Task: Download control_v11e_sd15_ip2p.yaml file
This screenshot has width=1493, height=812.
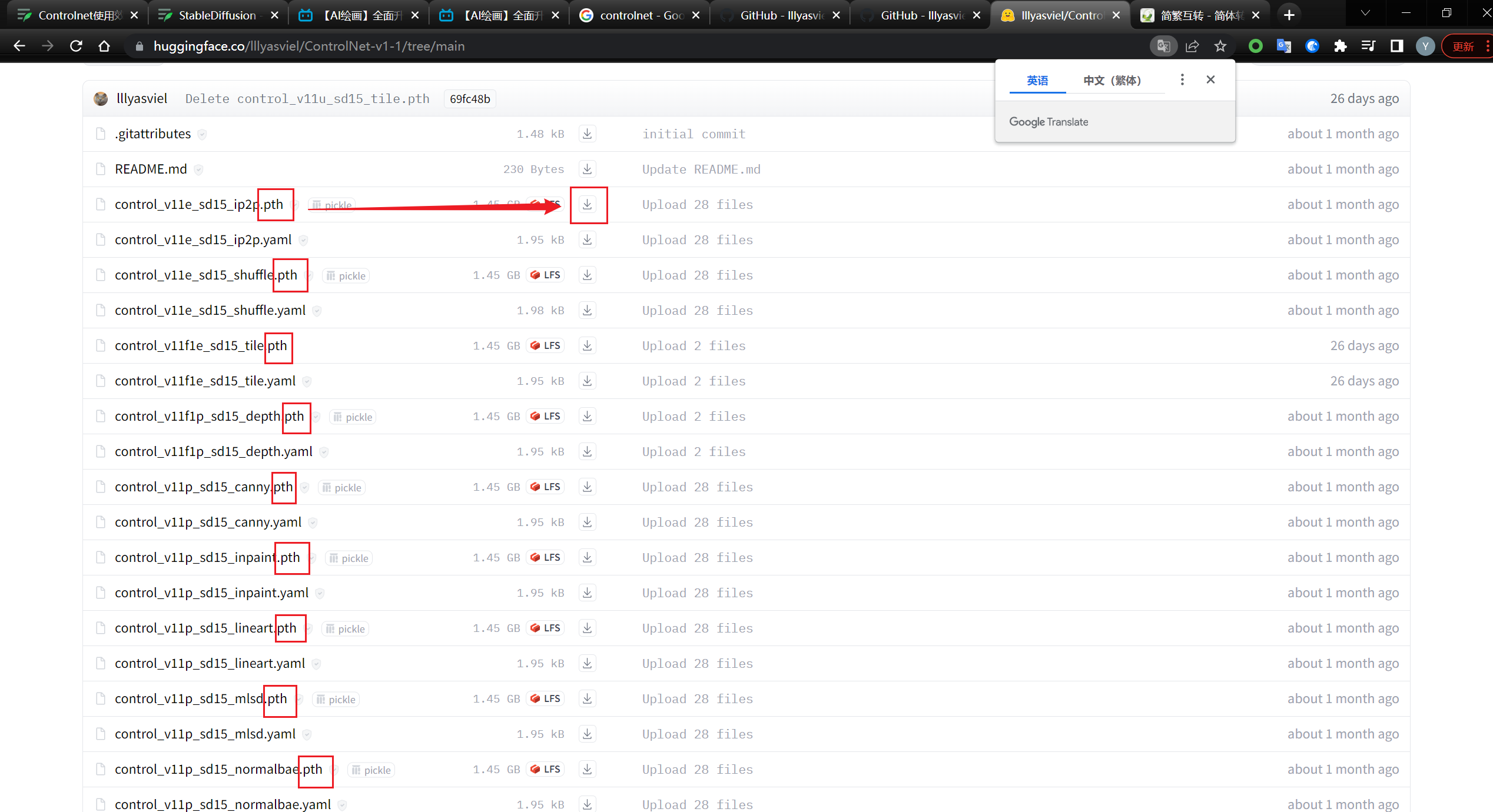Action: pyautogui.click(x=587, y=240)
